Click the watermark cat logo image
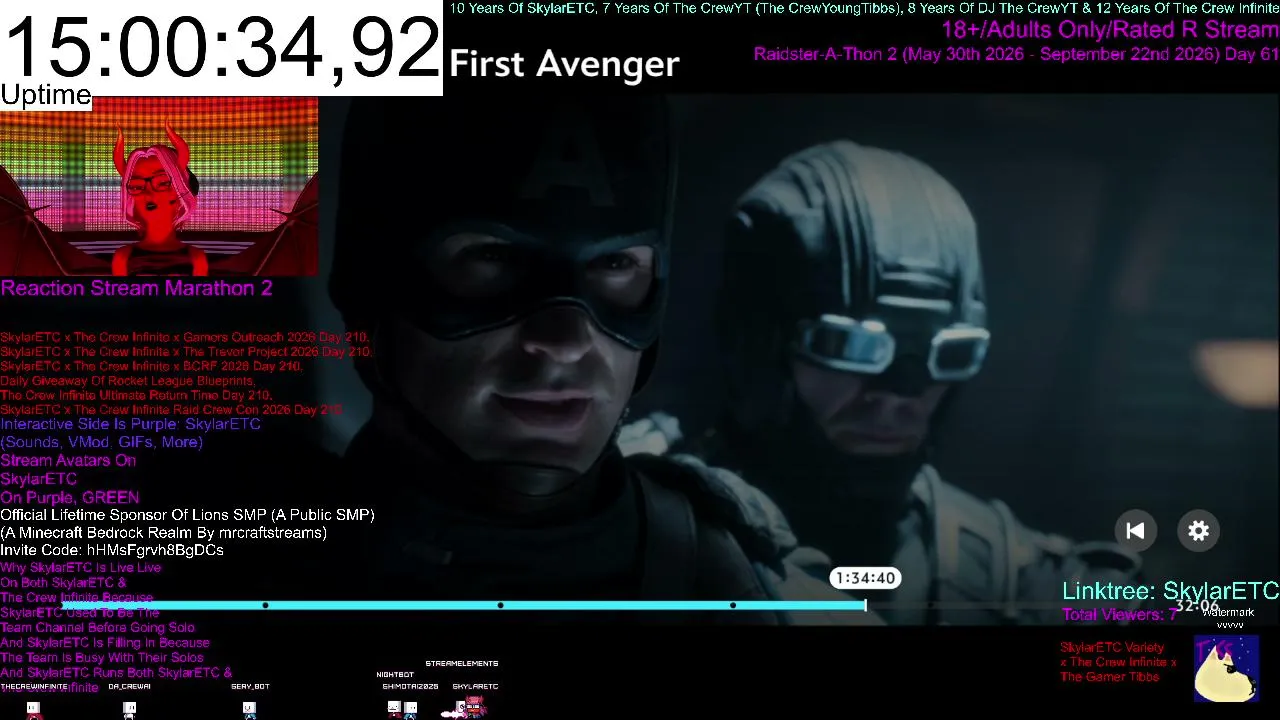Screen dimensions: 1280x720 tap(1226, 669)
